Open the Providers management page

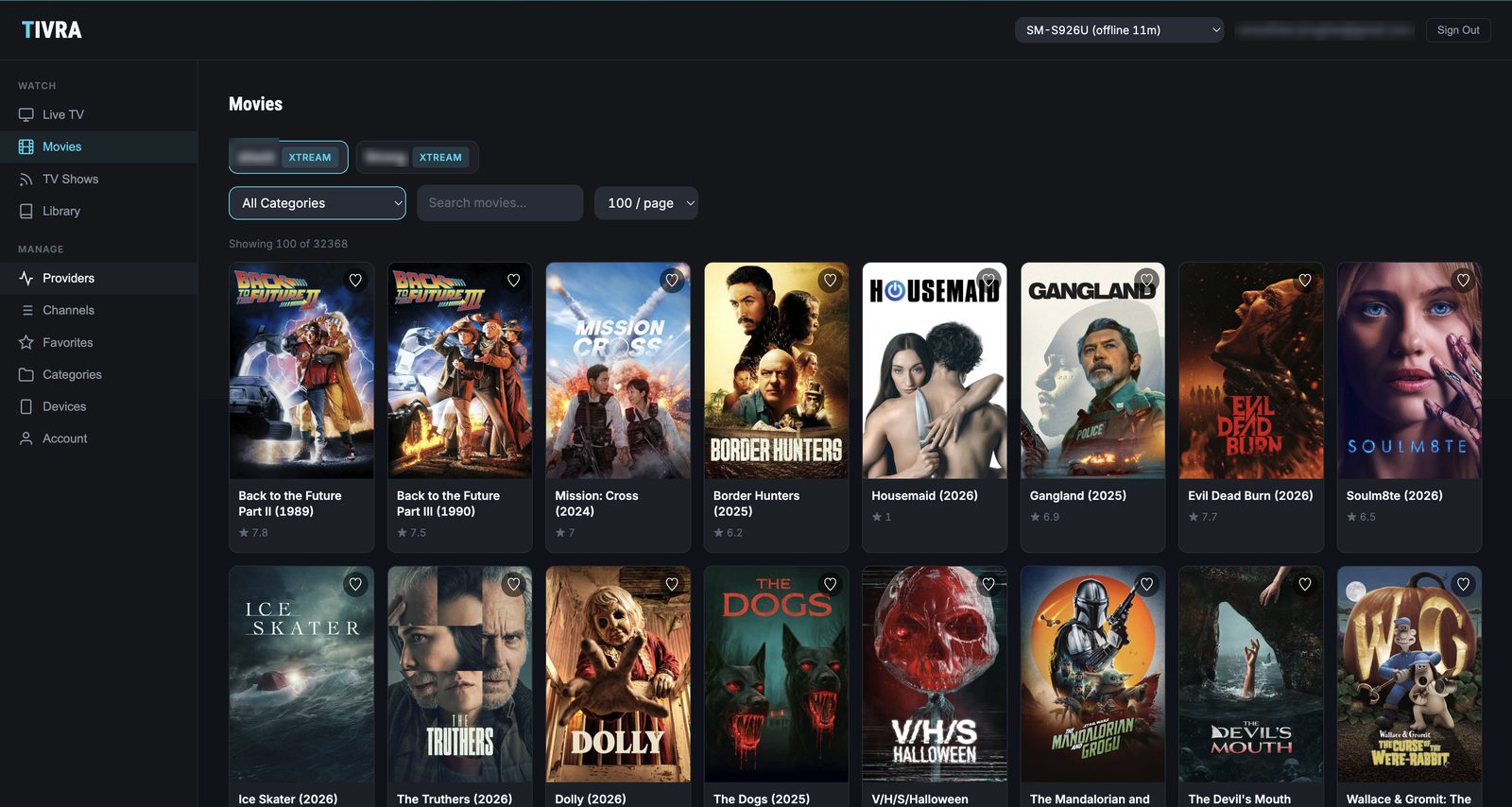[98, 278]
